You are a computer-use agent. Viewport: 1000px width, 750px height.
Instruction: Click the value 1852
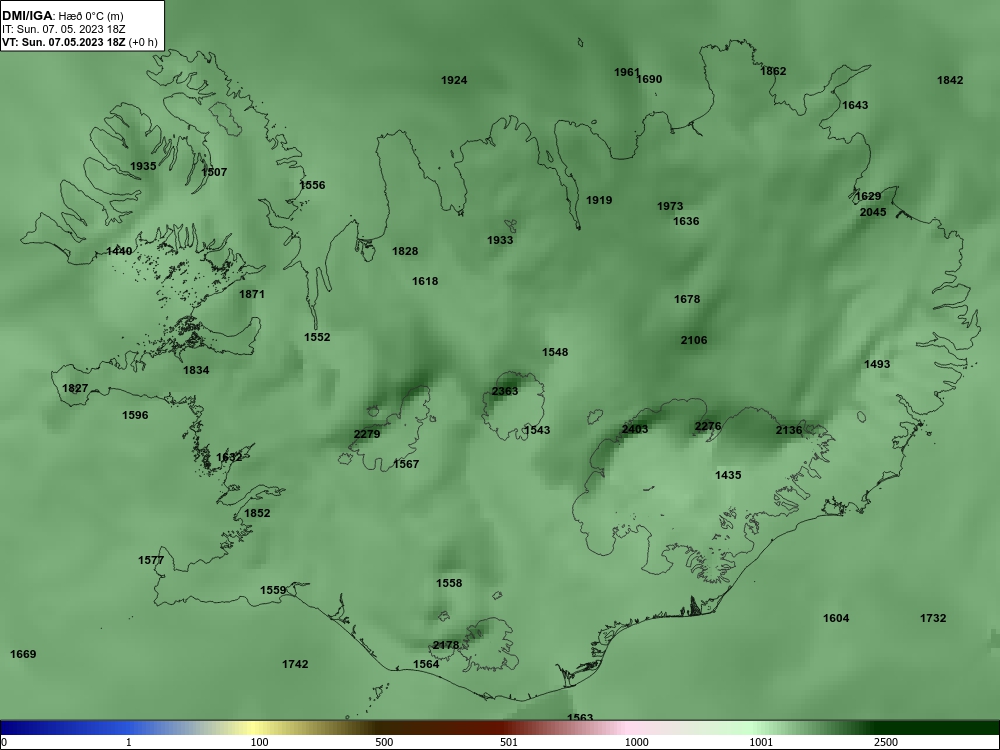click(257, 513)
